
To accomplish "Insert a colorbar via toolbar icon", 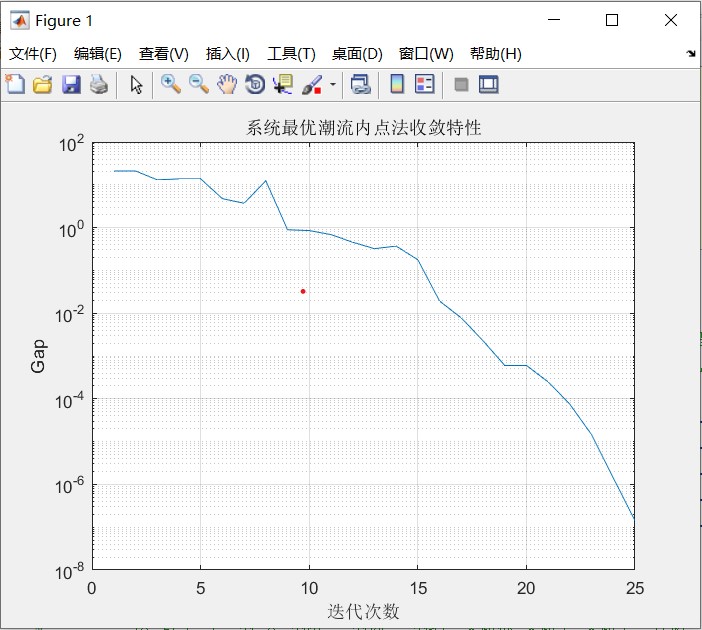I will click(397, 84).
